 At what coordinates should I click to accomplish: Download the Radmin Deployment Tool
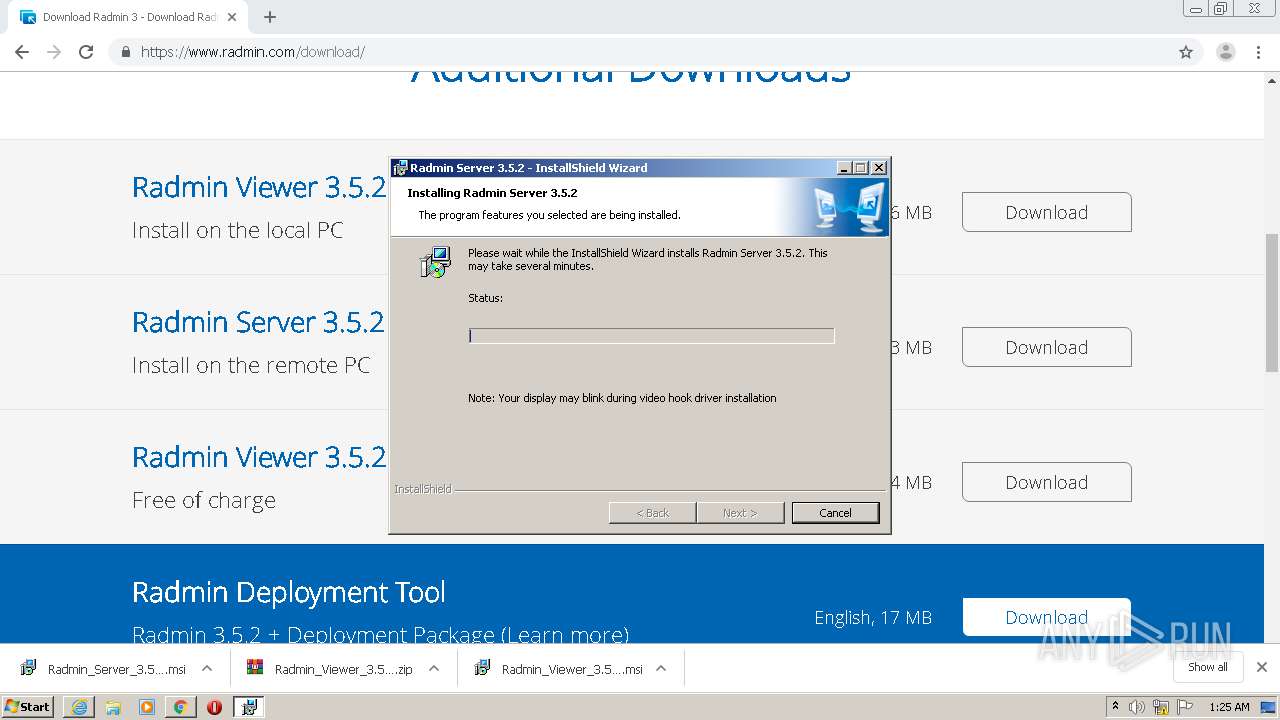coord(1046,617)
